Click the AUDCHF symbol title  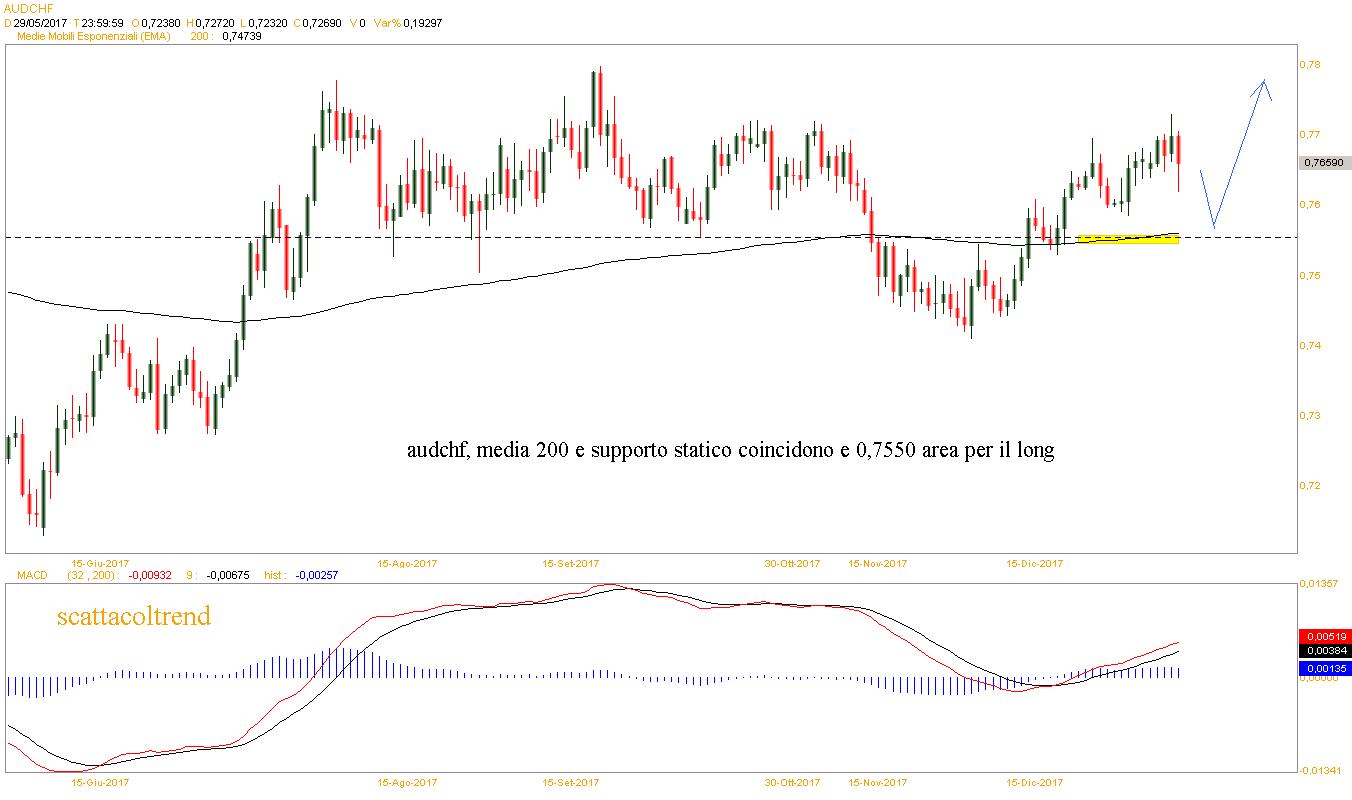click(x=28, y=7)
